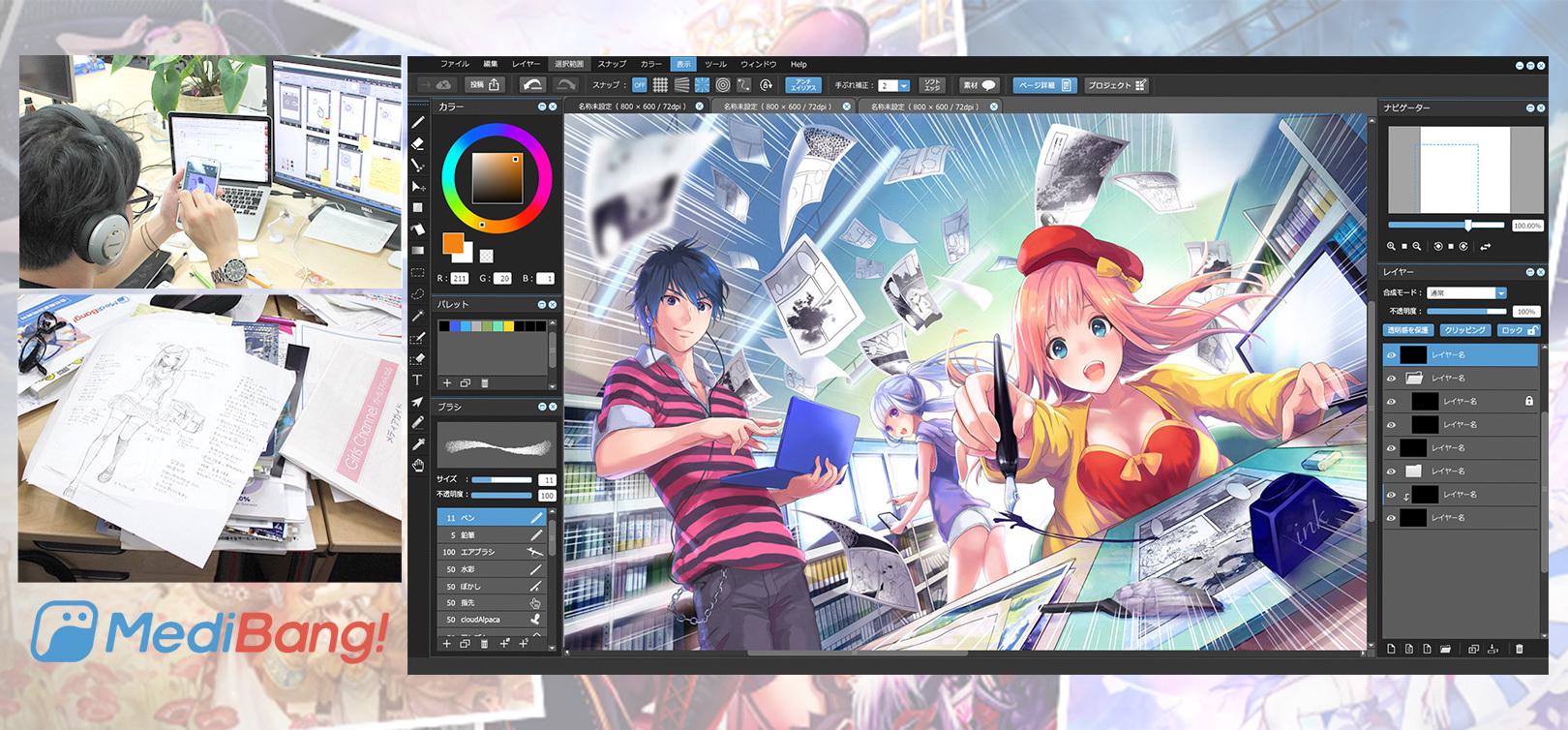Expand the folder layer below the selected layer

(1413, 379)
